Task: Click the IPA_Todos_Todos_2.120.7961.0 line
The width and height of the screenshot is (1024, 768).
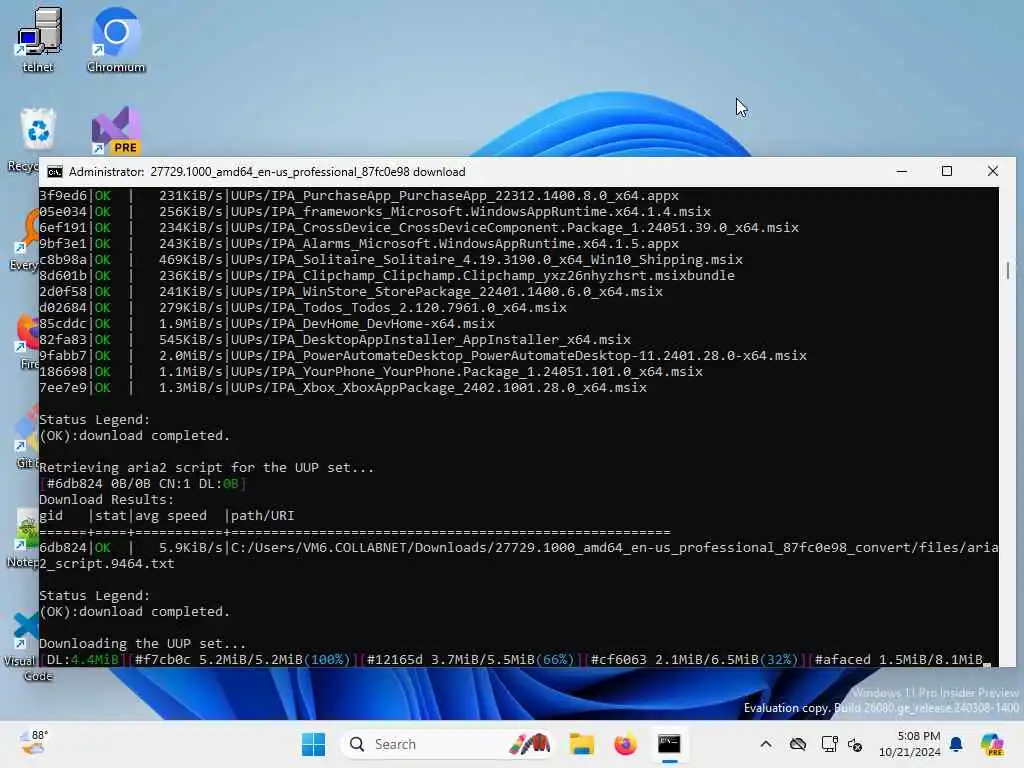Action: (x=303, y=308)
